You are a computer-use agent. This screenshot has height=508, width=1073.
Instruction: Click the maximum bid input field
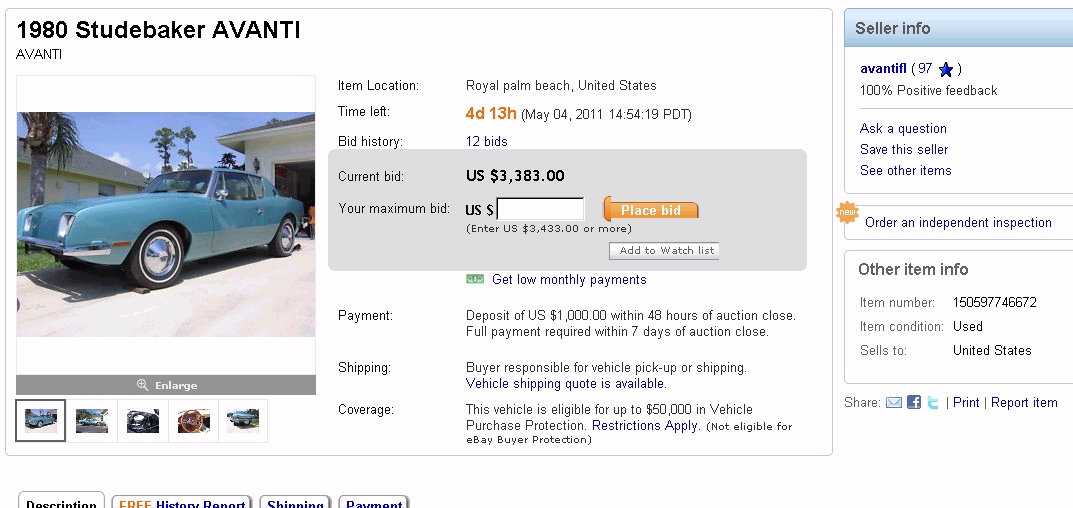click(x=541, y=210)
